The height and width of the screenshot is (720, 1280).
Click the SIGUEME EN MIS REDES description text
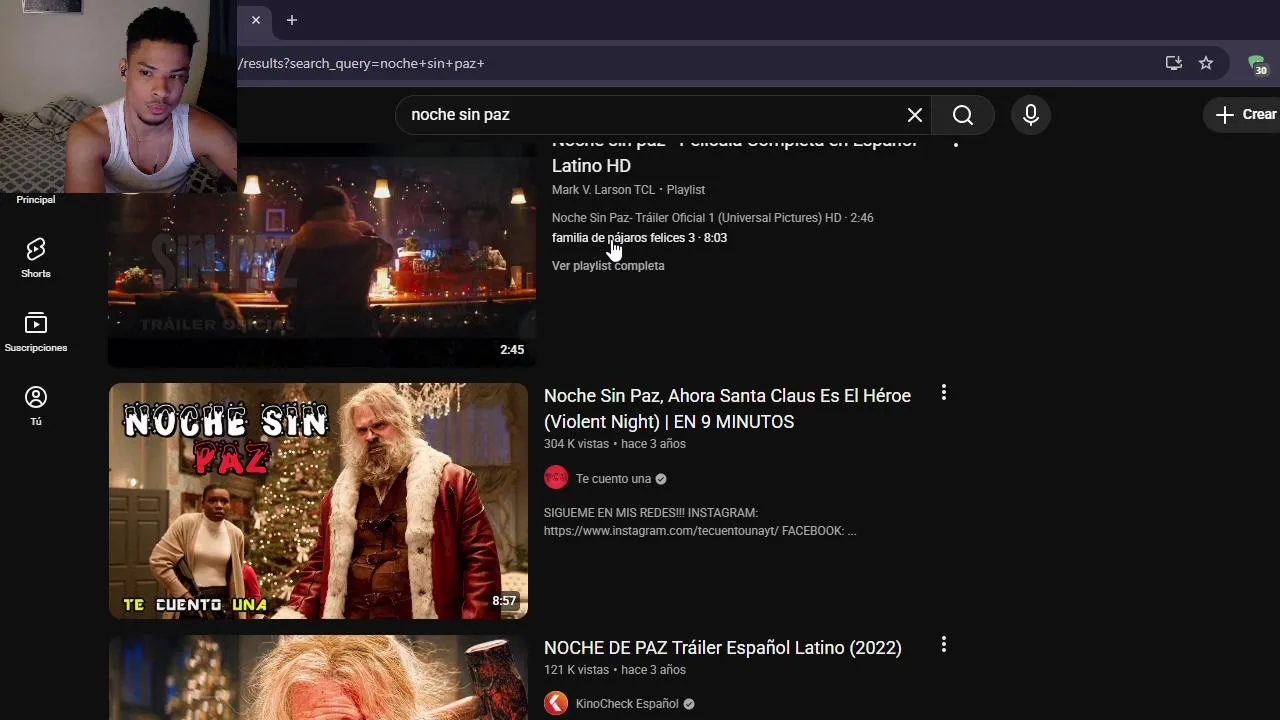tap(700, 522)
